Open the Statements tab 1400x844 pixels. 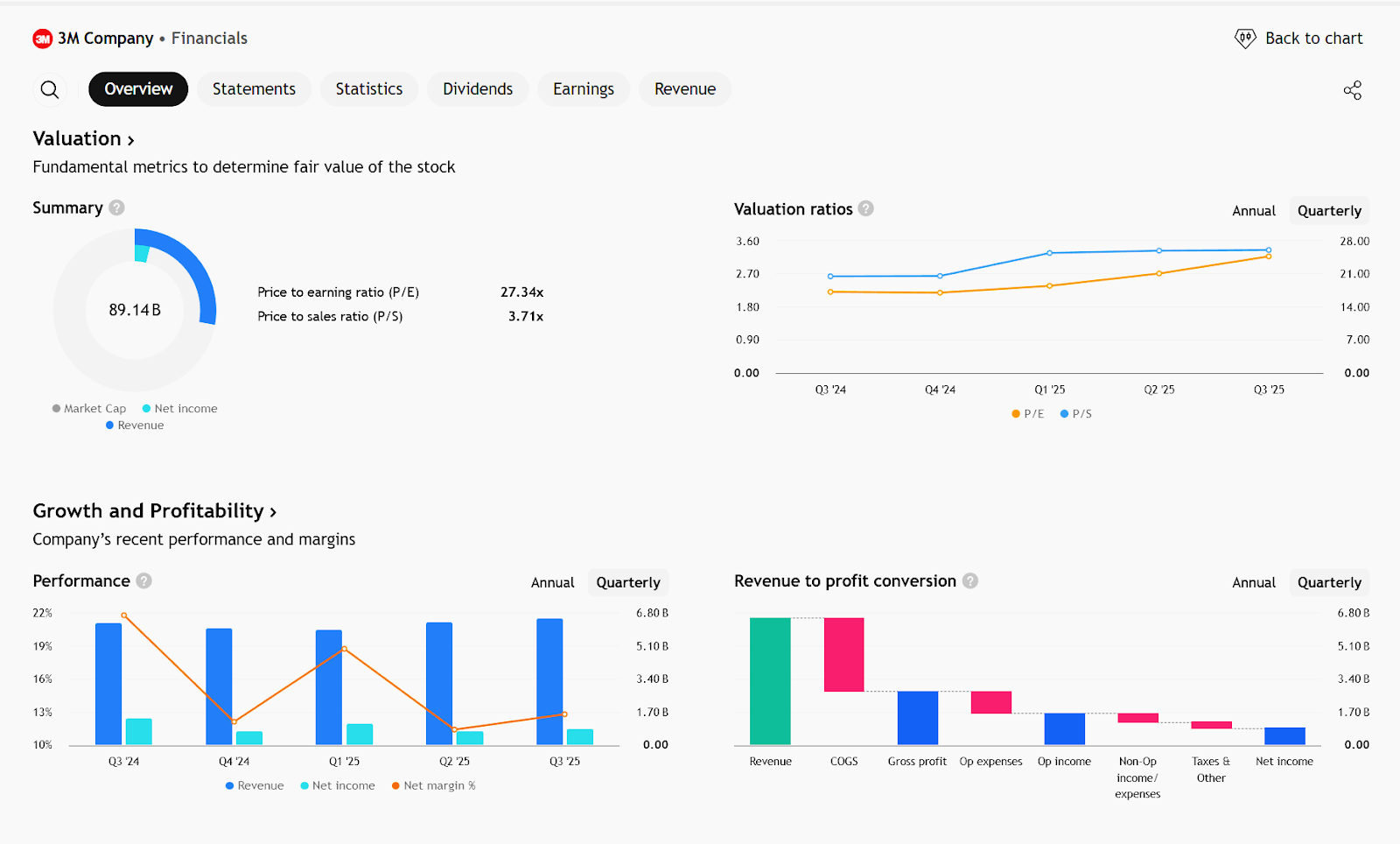[x=254, y=89]
